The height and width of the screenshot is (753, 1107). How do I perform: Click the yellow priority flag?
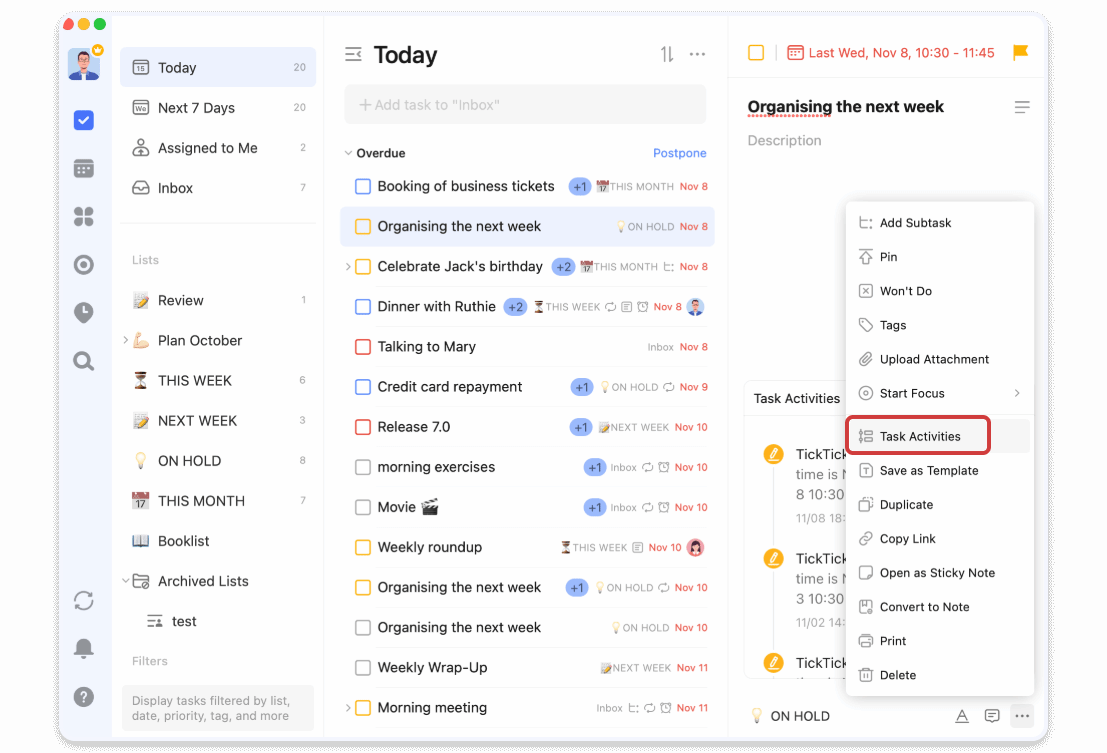point(1020,53)
